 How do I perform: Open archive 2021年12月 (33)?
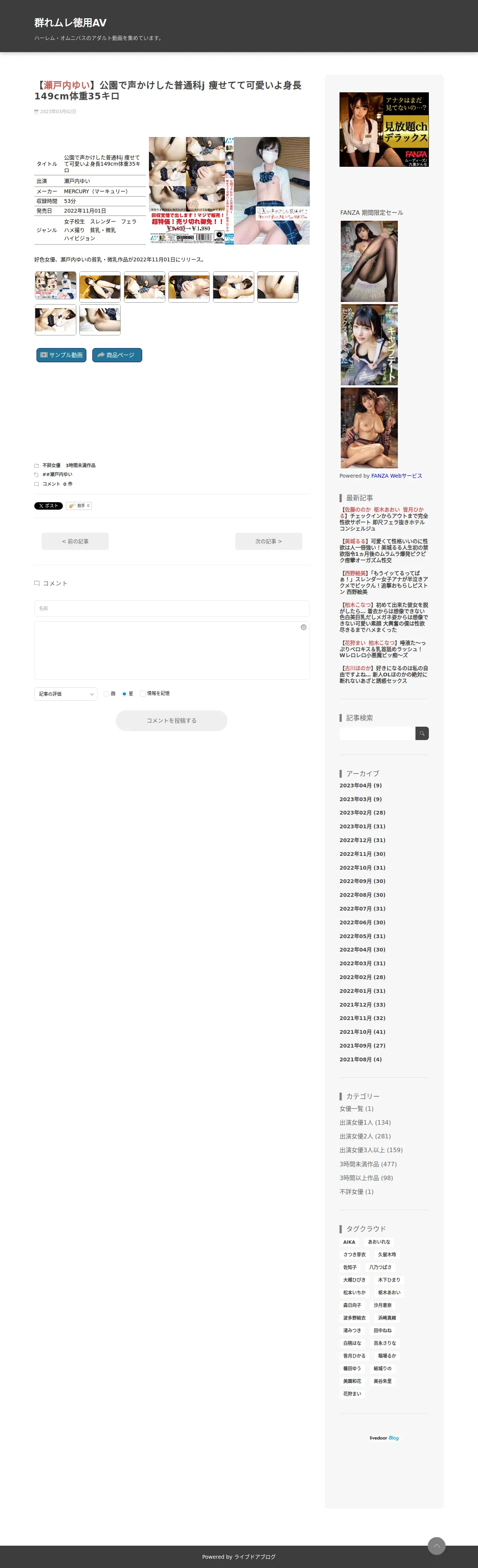[362, 1005]
